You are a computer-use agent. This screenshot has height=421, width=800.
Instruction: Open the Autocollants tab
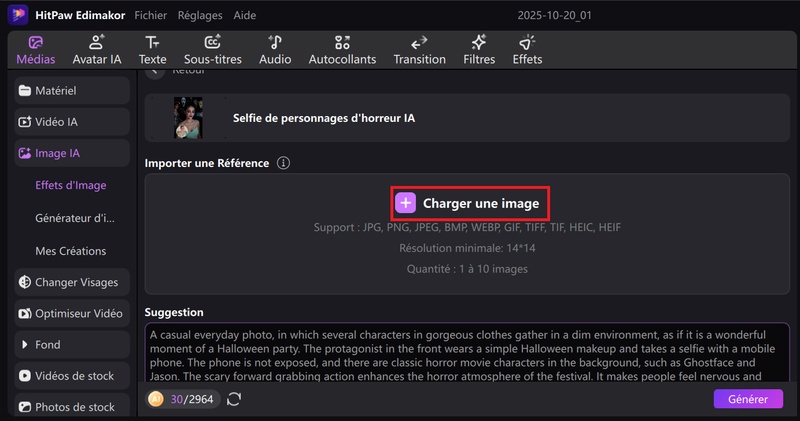(x=342, y=50)
